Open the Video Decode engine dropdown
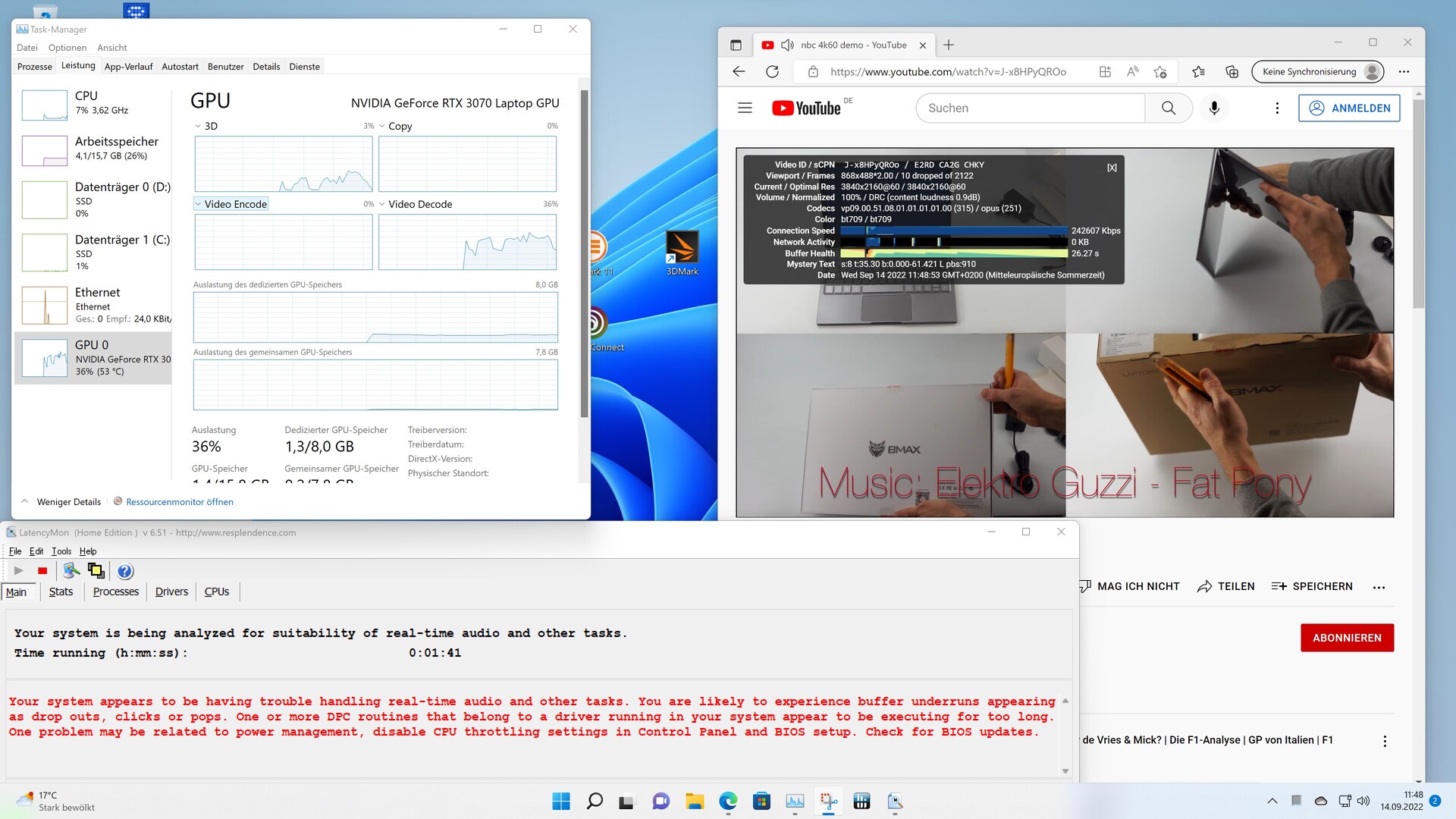Screen dimensions: 1456x819 382,204
